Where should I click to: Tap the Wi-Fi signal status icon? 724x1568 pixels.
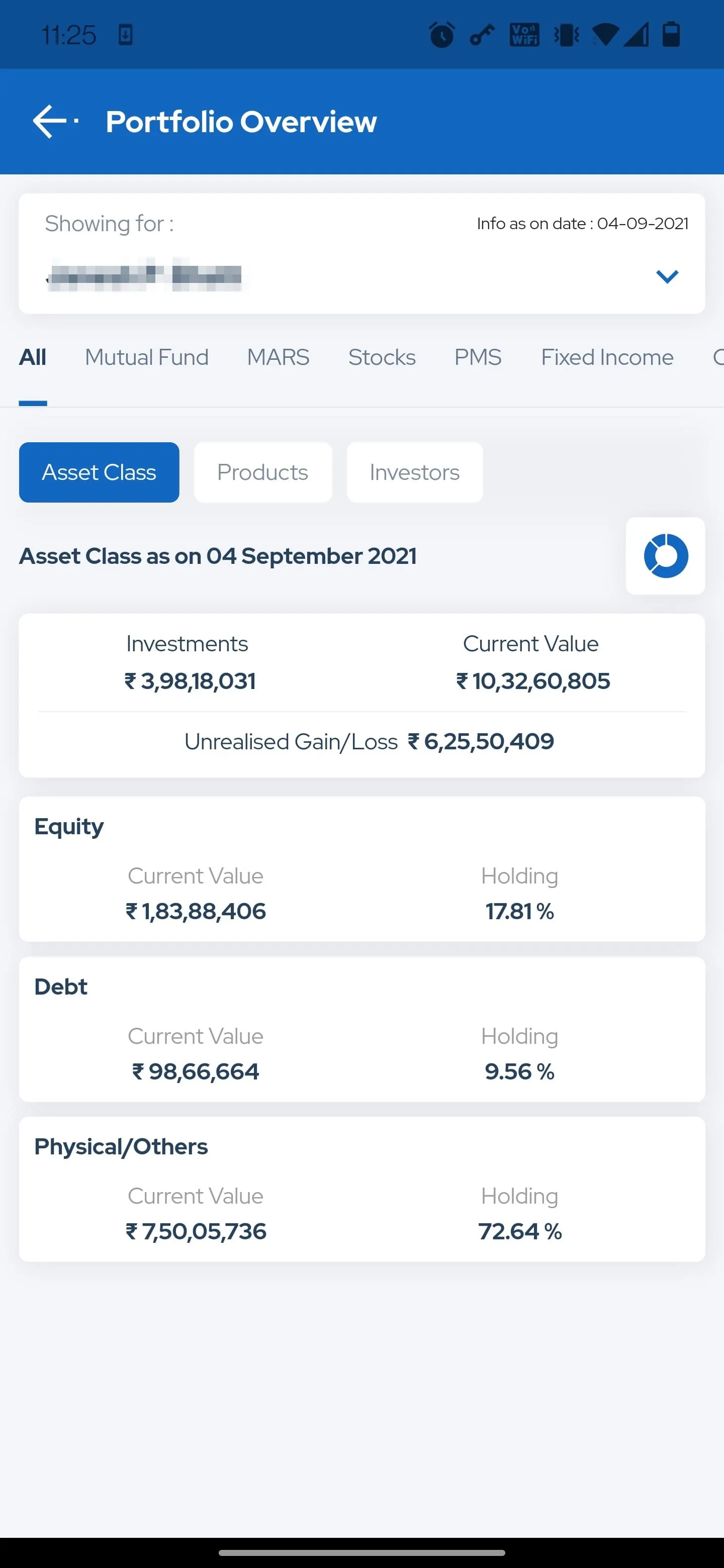click(605, 35)
